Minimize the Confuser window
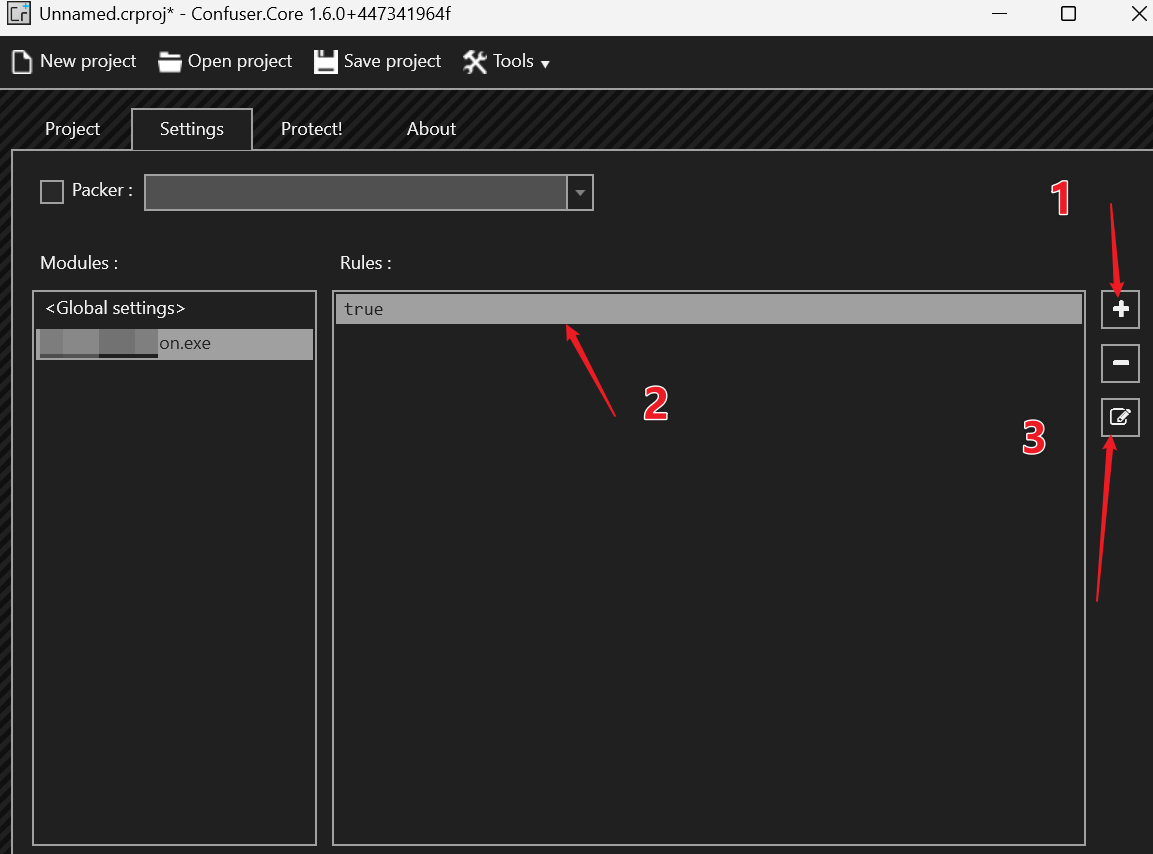The width and height of the screenshot is (1153, 854). tap(999, 14)
